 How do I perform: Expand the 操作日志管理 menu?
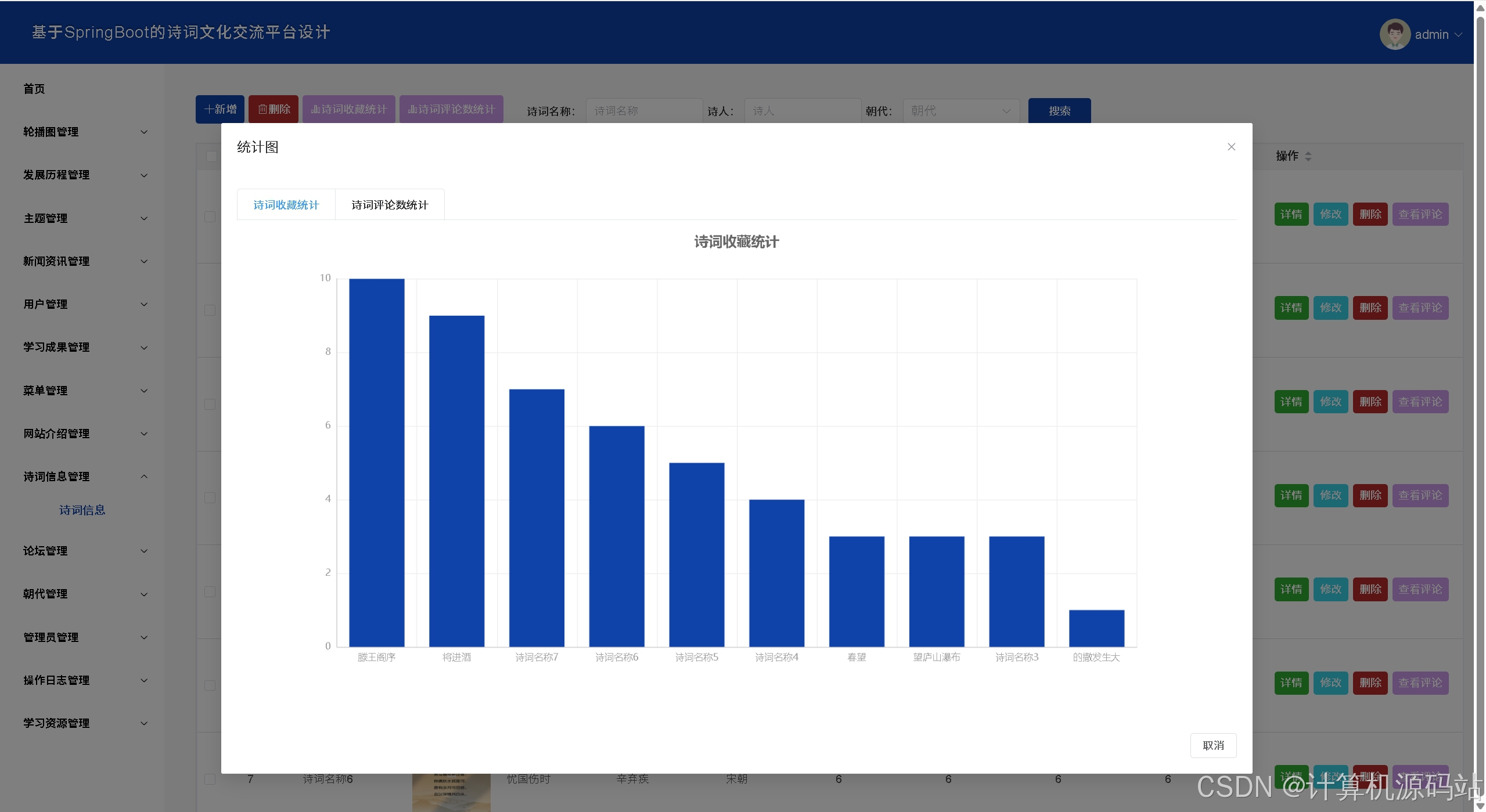(85, 680)
